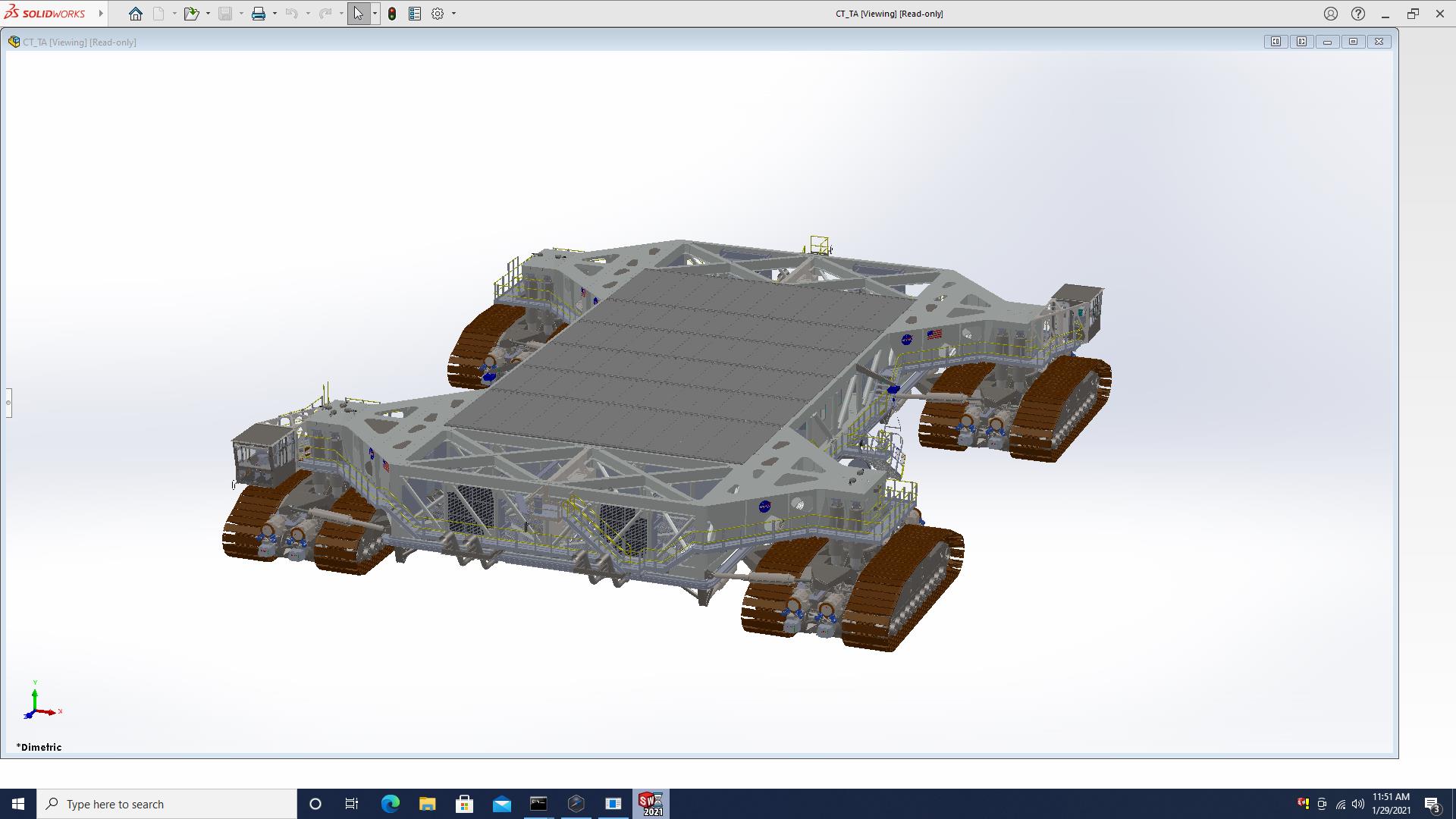The height and width of the screenshot is (819, 1456).
Task: Click the Rebuild traffic light icon
Action: pos(392,14)
